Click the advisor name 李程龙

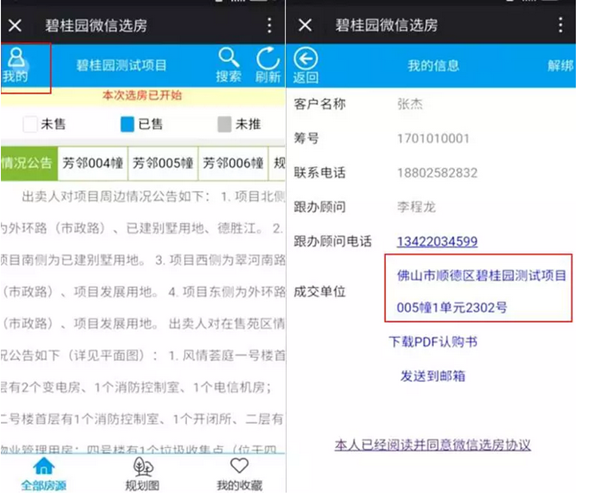pyautogui.click(x=416, y=207)
